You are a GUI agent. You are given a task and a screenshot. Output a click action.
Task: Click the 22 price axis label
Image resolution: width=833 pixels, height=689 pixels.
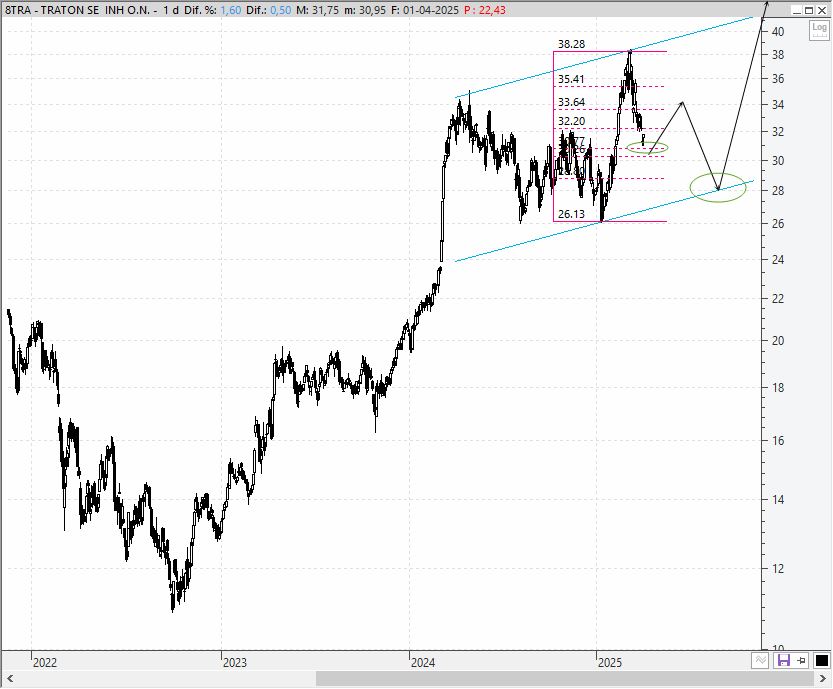778,299
